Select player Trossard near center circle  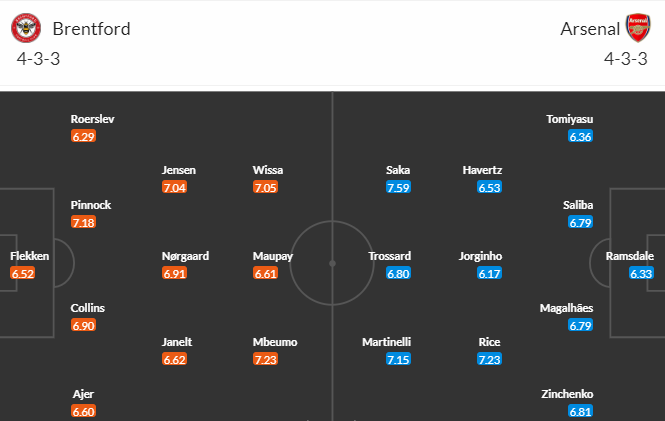pos(389,256)
